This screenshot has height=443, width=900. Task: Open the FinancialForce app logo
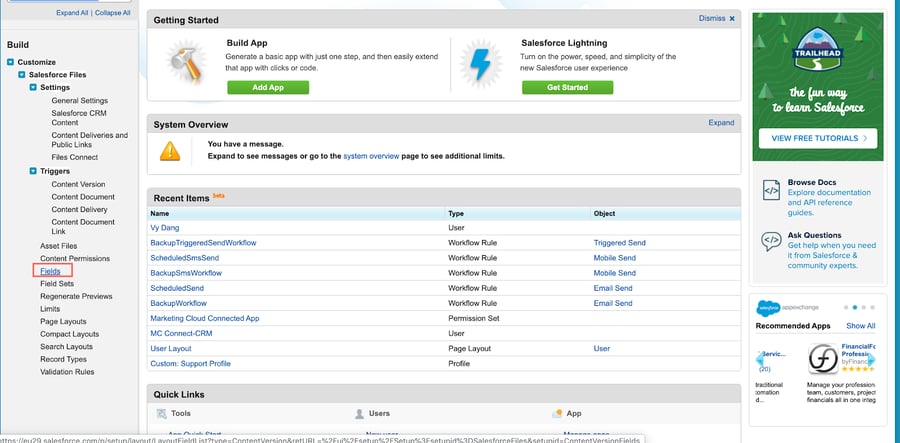pos(823,359)
